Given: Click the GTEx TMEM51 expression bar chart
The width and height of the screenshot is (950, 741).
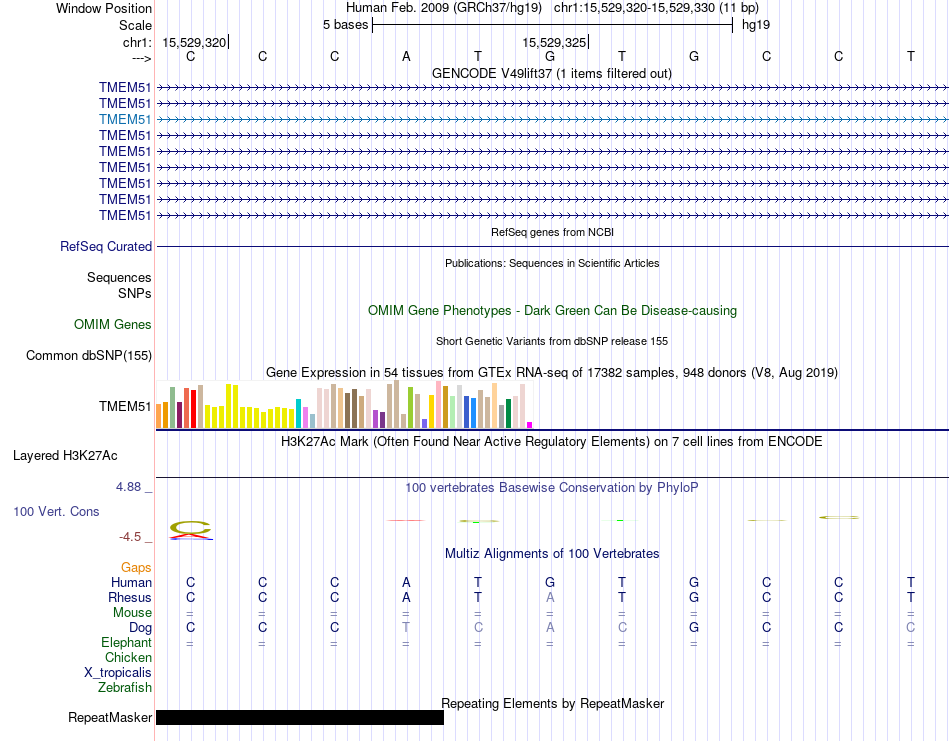Looking at the screenshot, I should point(344,405).
